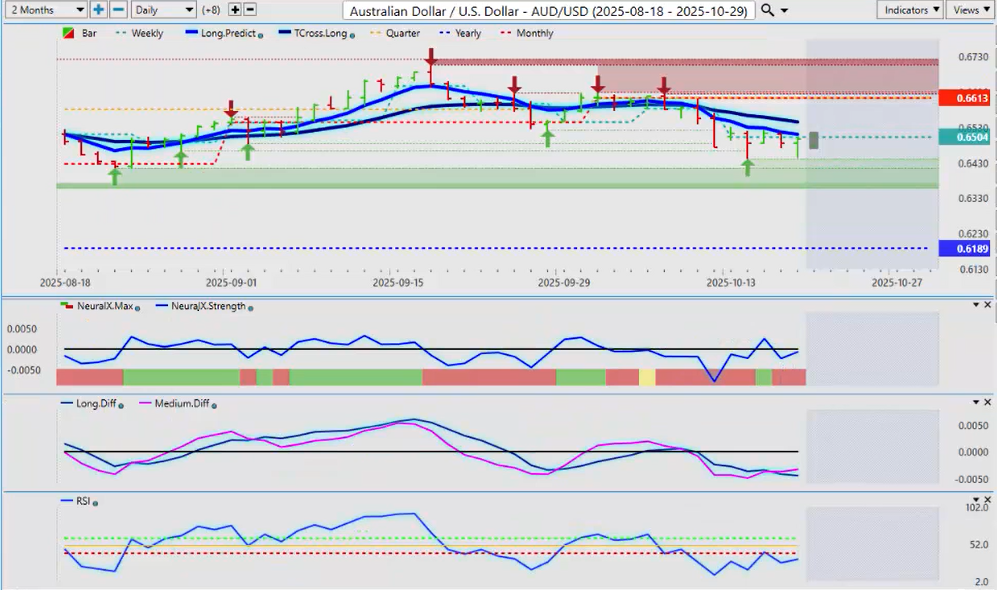Open the Daily interval dropdown
The height and width of the screenshot is (590, 997).
click(x=163, y=10)
